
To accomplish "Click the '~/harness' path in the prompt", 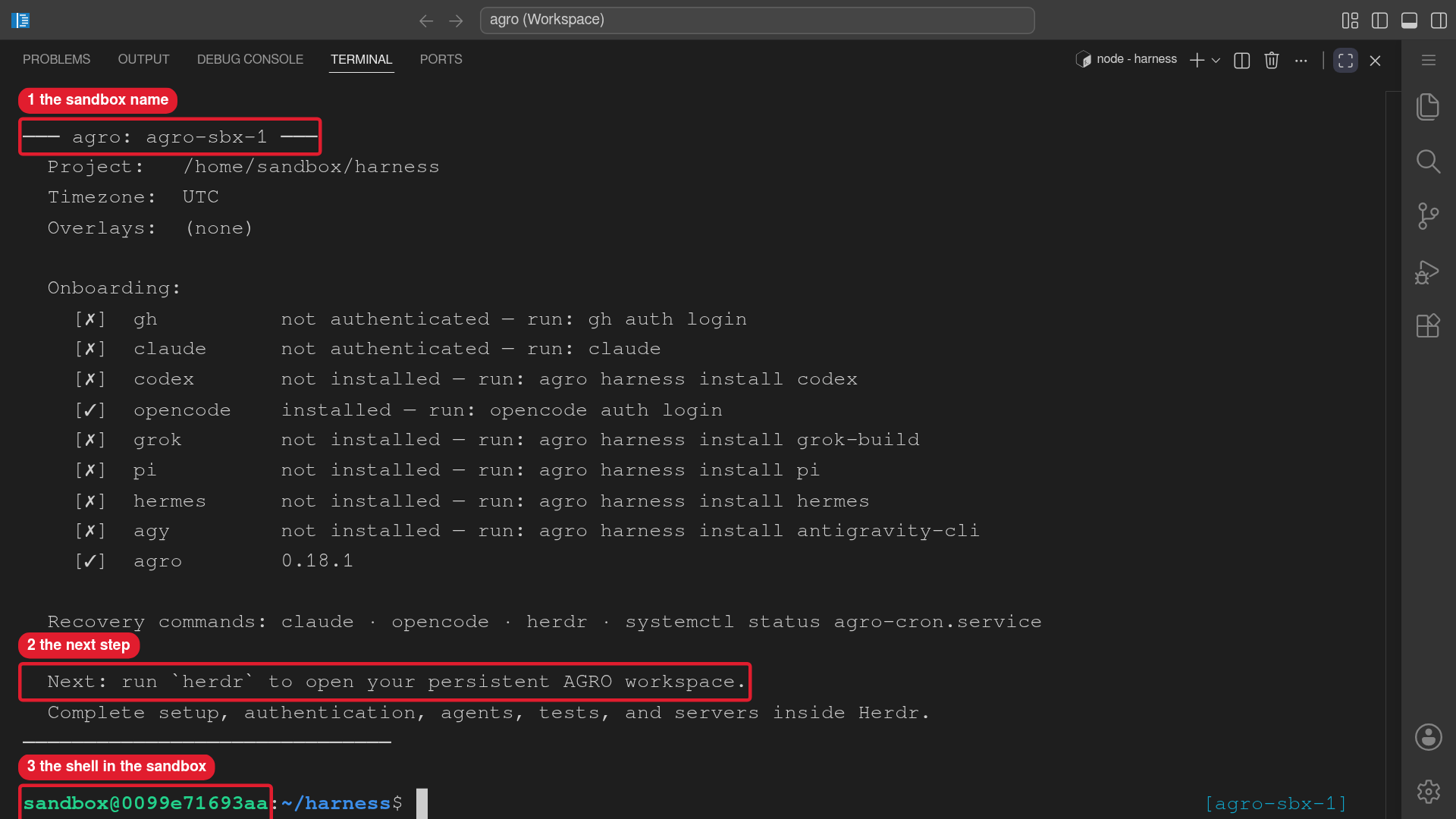I will [336, 804].
